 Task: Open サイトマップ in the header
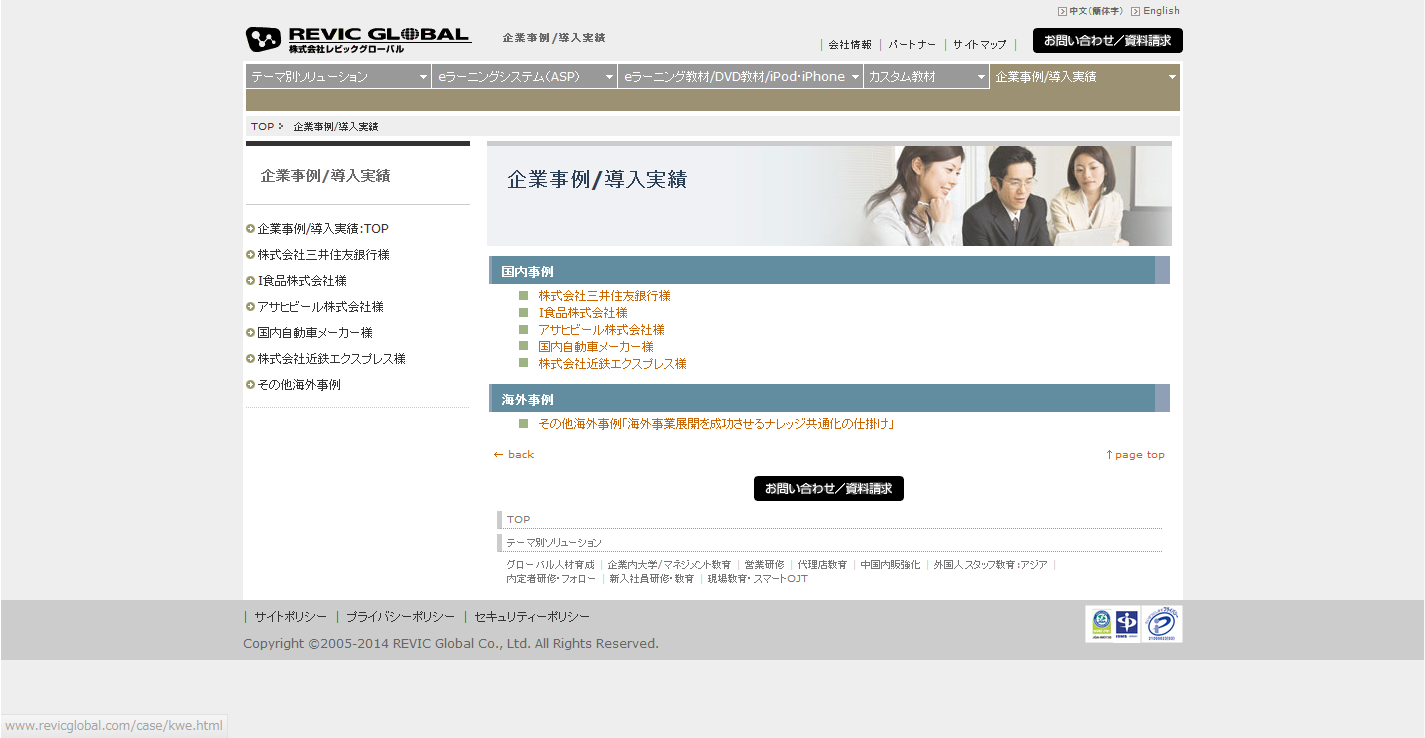click(x=980, y=45)
